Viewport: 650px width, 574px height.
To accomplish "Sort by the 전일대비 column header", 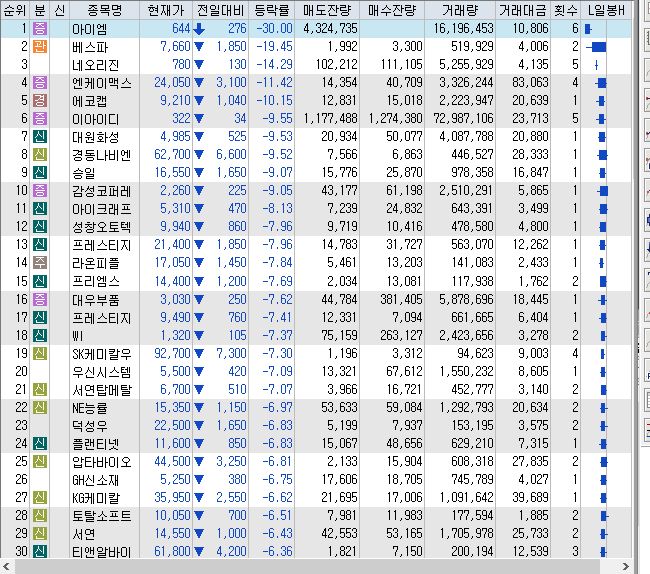I will 221,10.
